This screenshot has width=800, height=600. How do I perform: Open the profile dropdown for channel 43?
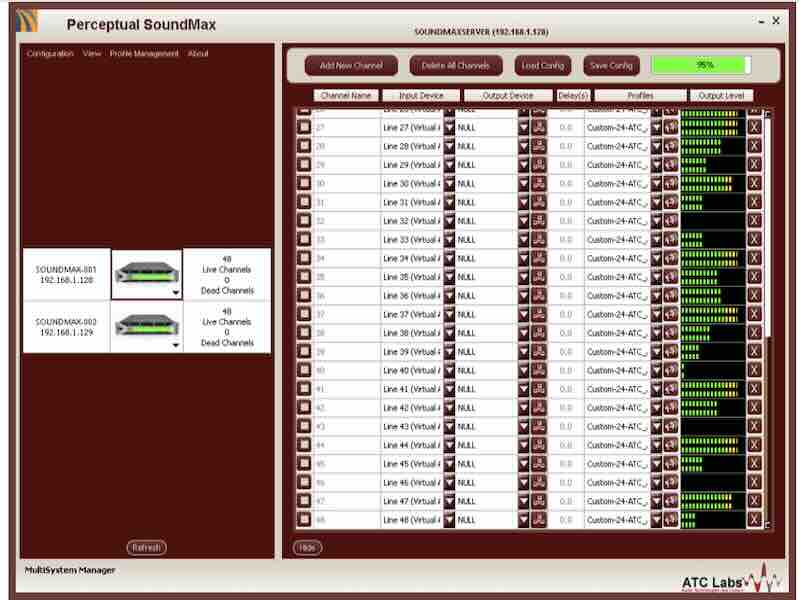point(656,427)
